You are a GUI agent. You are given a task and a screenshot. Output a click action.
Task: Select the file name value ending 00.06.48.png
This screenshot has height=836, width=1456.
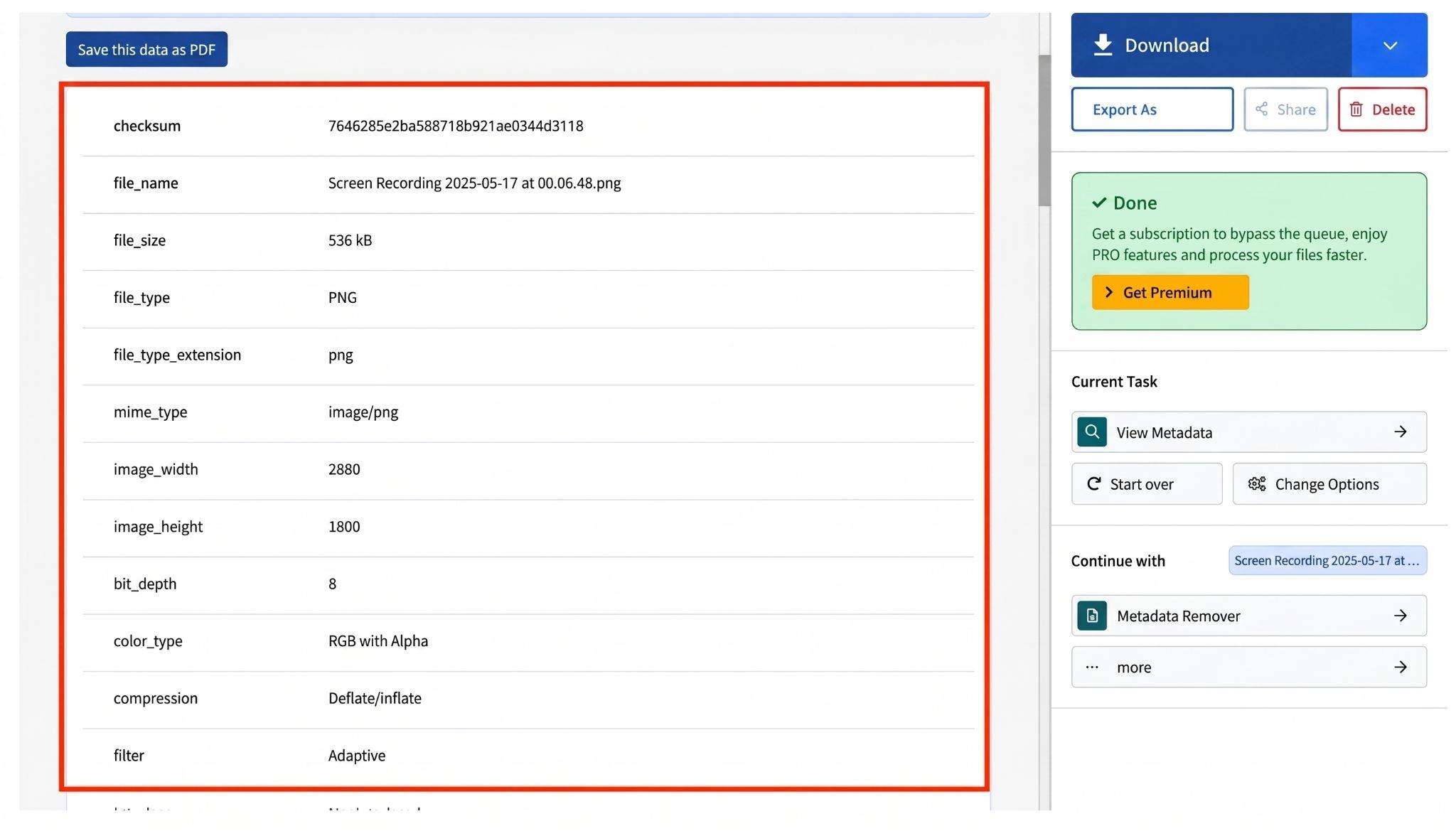click(x=474, y=183)
